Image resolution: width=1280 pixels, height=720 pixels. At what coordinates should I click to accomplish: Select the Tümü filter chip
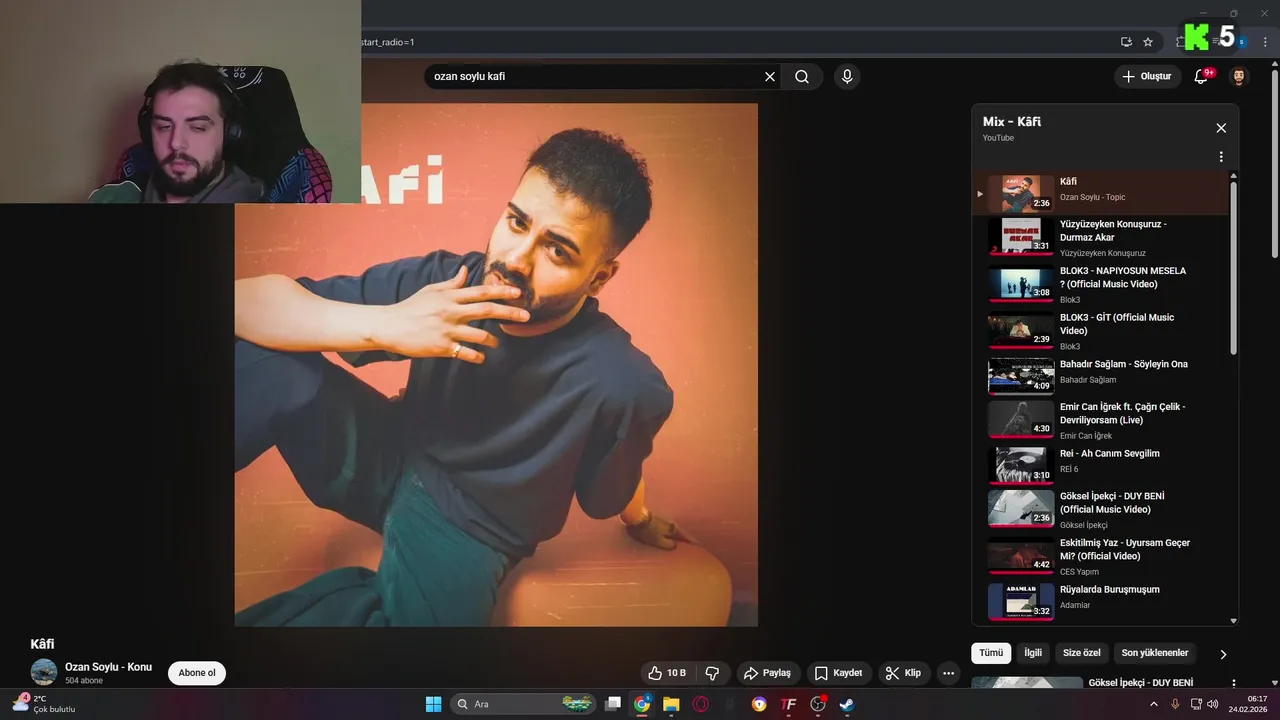(x=991, y=653)
